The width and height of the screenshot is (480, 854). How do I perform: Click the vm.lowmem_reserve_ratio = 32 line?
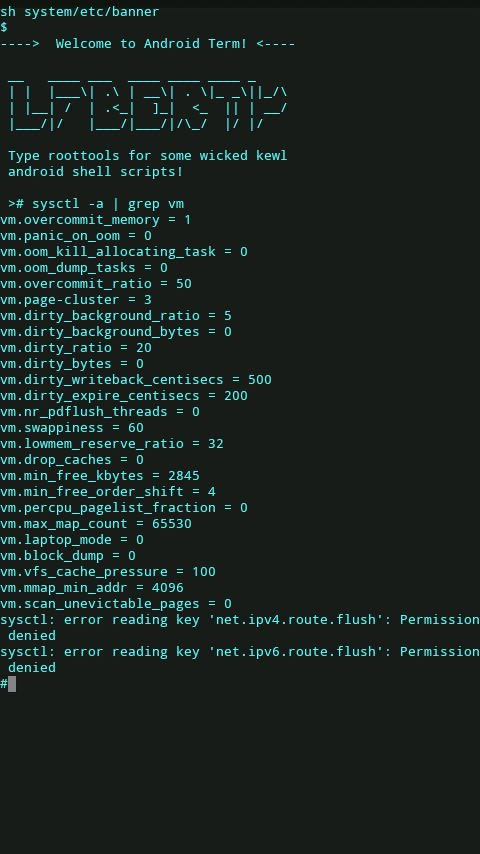tap(112, 443)
